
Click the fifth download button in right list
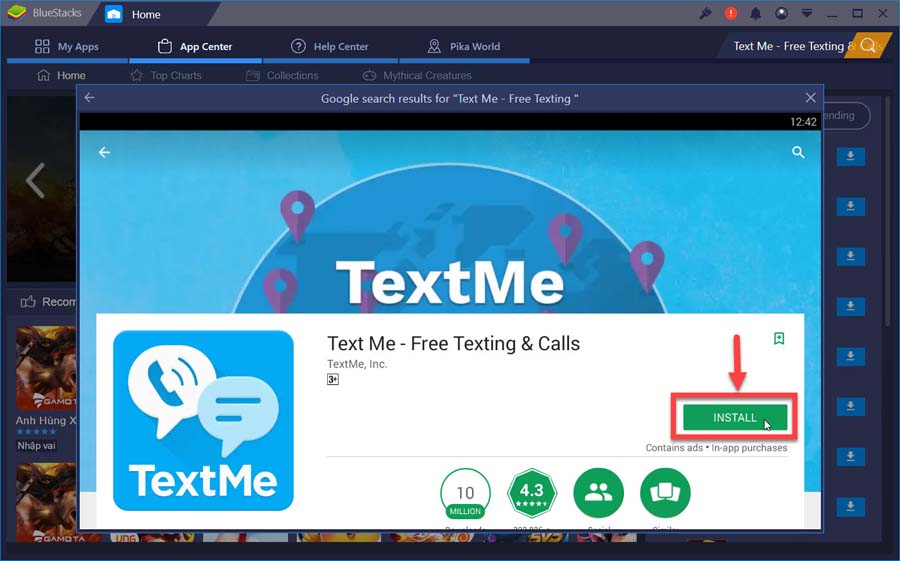851,357
